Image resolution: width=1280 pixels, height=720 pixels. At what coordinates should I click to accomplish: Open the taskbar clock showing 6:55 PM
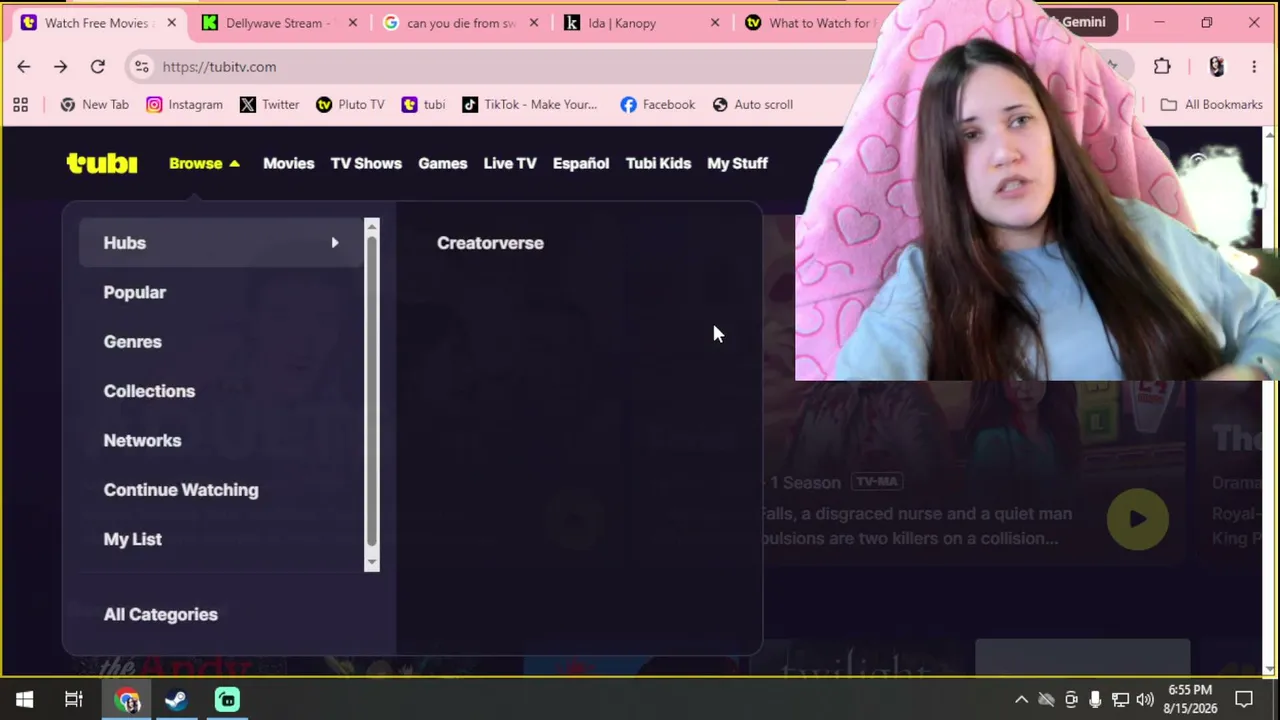[x=1190, y=699]
